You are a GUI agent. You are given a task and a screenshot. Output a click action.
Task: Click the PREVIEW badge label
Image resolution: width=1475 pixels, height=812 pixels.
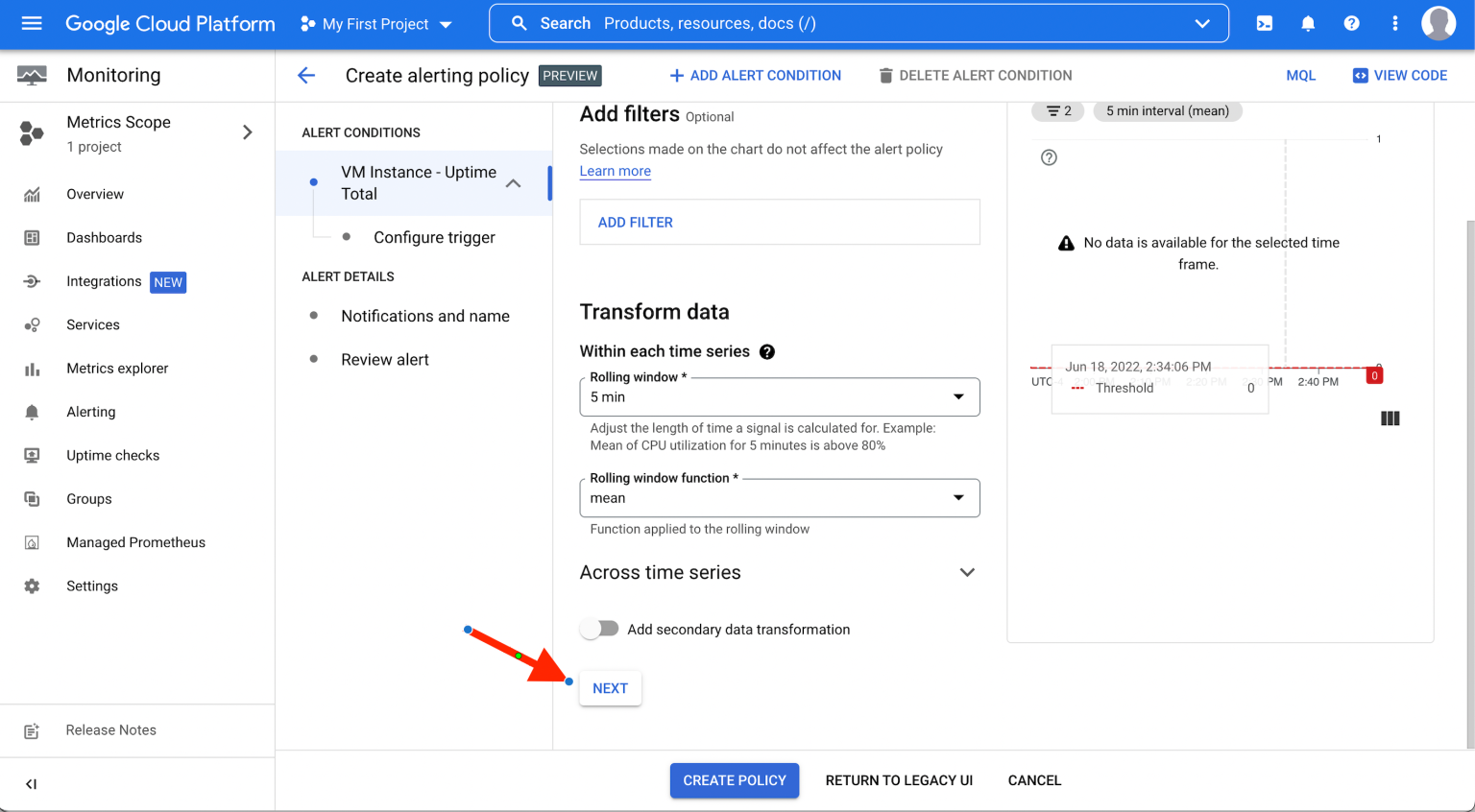click(570, 76)
